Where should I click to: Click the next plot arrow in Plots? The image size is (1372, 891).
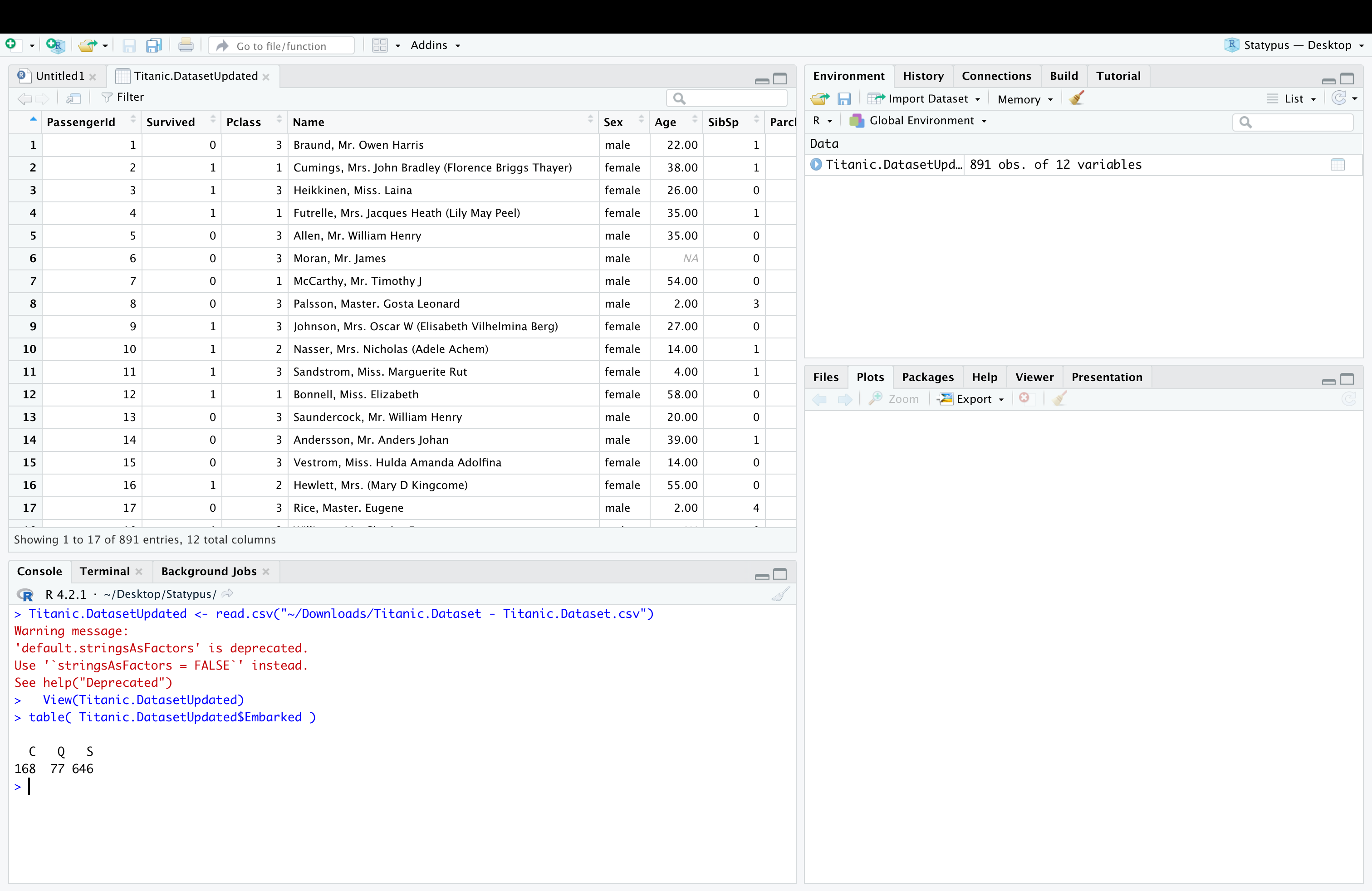845,399
